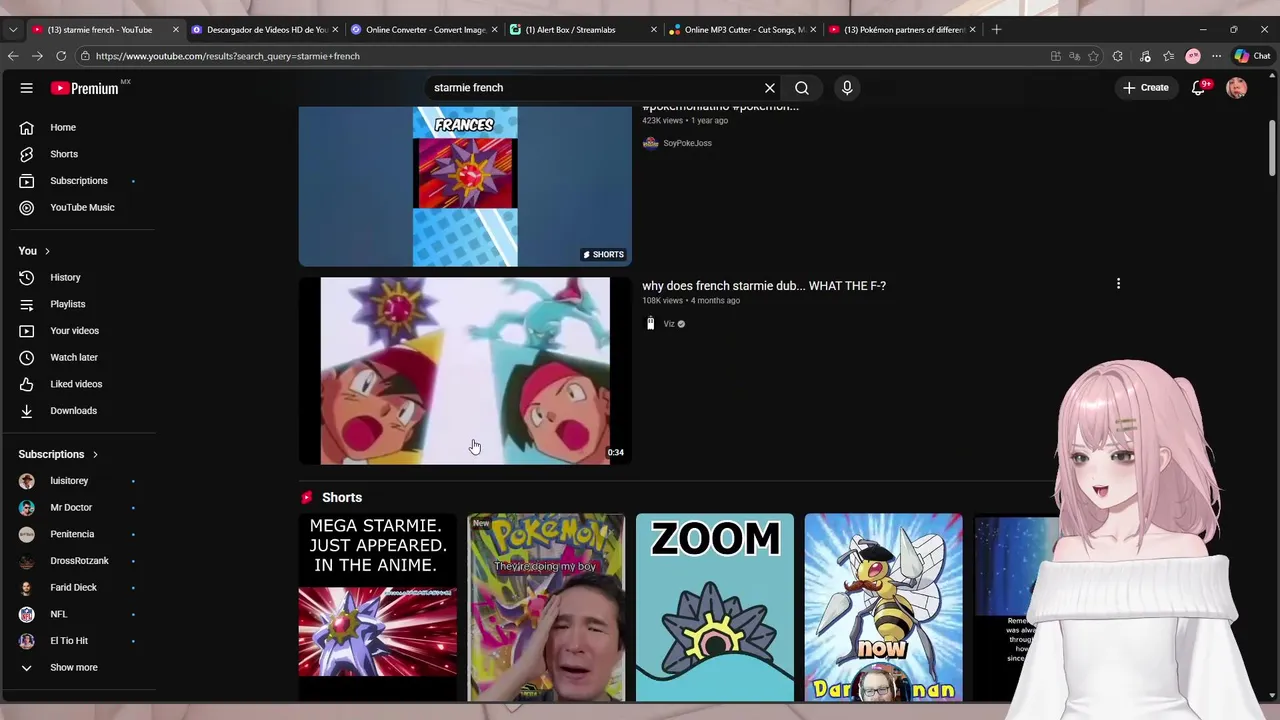Click the browser back arrow
The height and width of the screenshot is (720, 1280).
(x=13, y=56)
